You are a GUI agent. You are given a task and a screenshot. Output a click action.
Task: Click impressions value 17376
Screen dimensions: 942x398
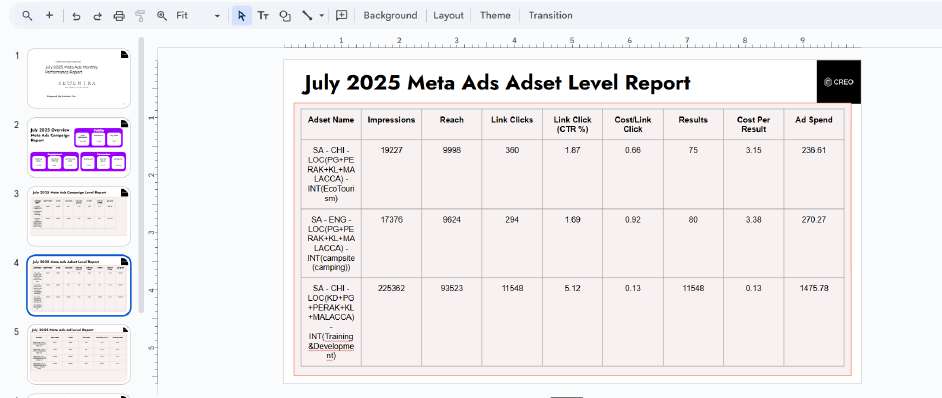392,220
